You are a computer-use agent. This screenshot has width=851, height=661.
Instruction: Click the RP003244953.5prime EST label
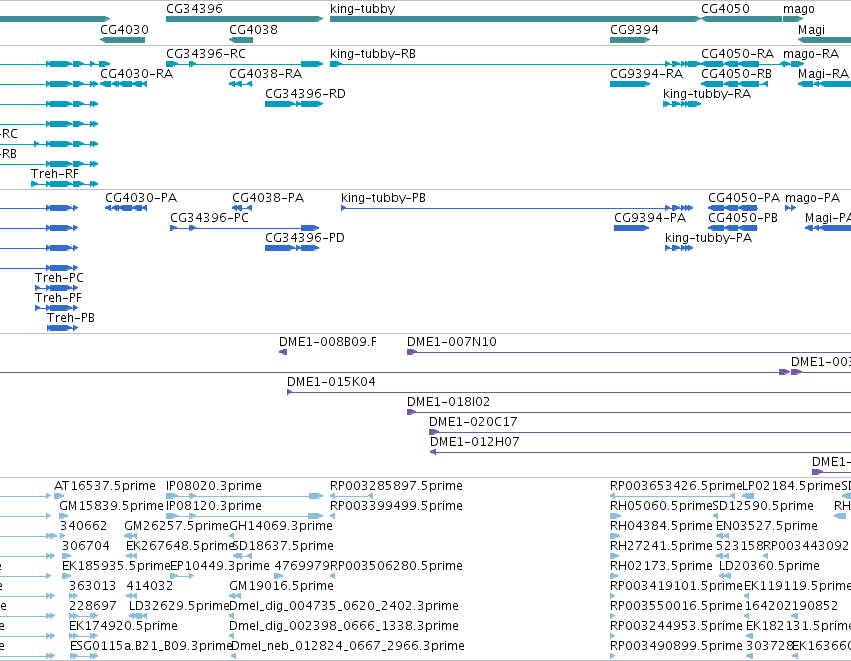[x=676, y=627]
